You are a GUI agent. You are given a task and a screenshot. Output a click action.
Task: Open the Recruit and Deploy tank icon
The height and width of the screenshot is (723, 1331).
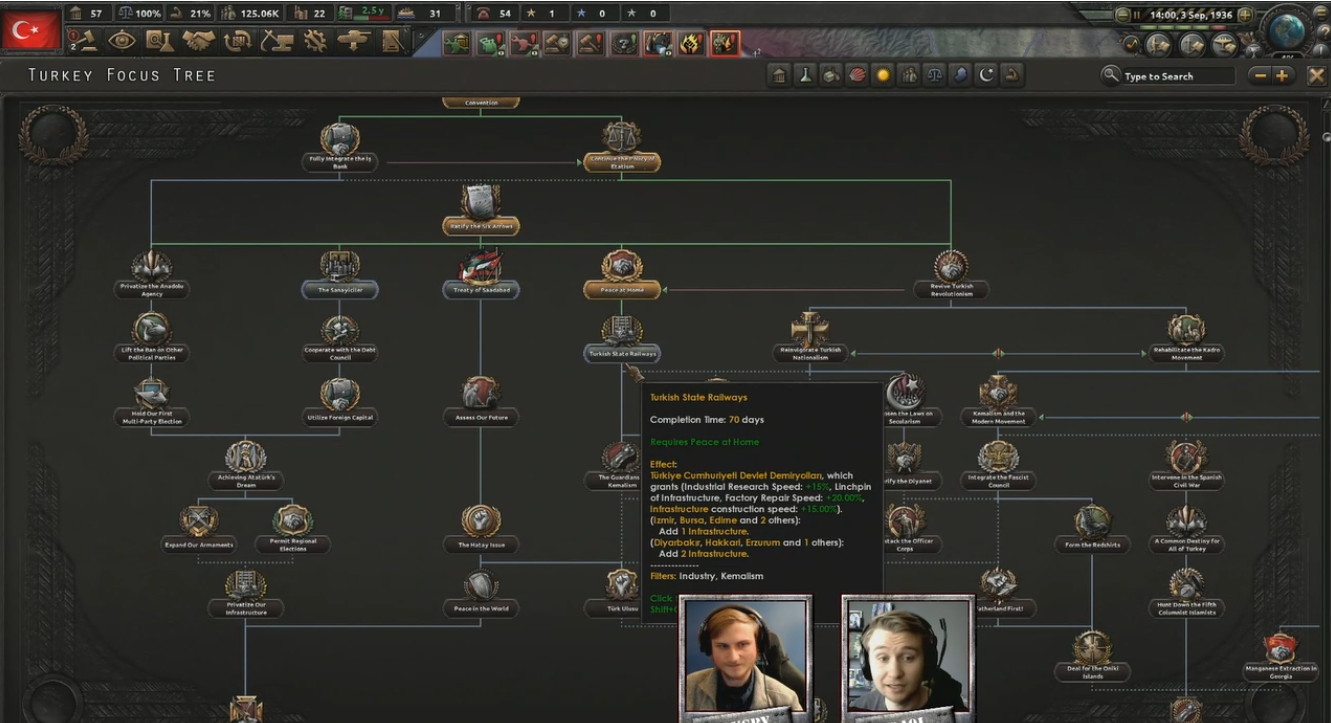[355, 40]
